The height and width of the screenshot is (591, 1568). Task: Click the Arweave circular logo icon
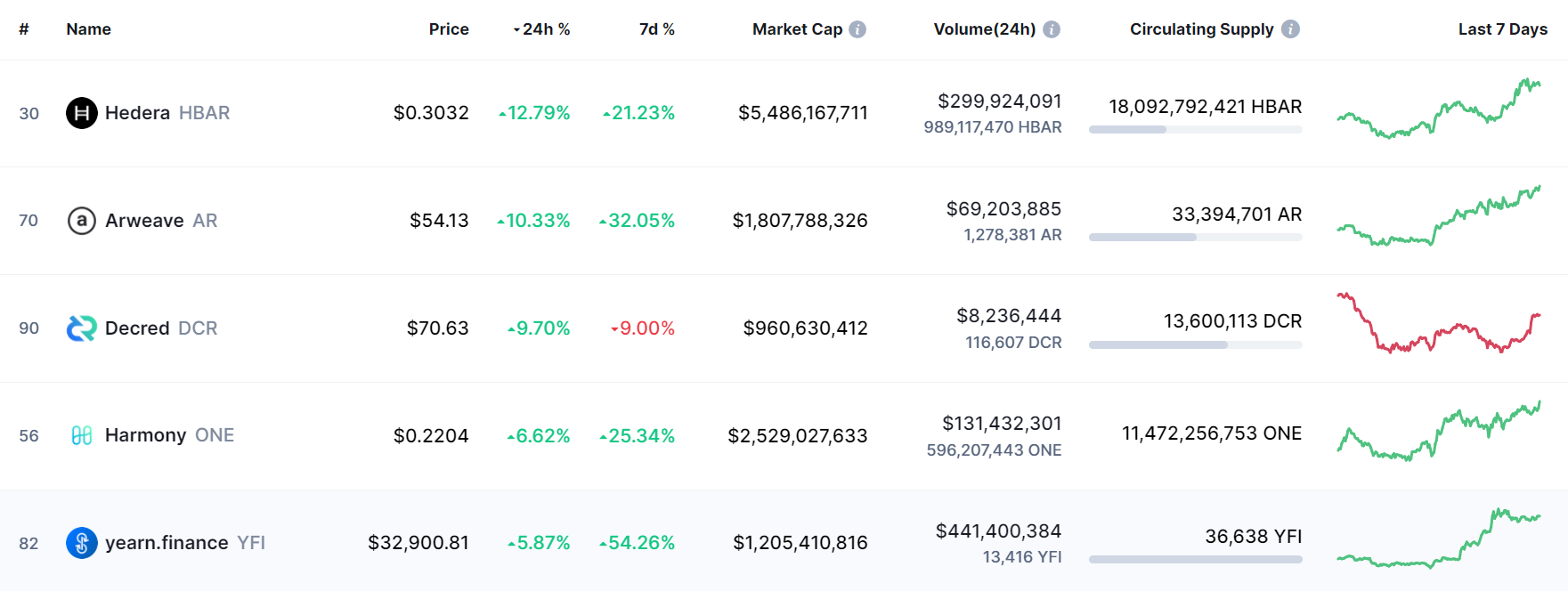coord(81,221)
